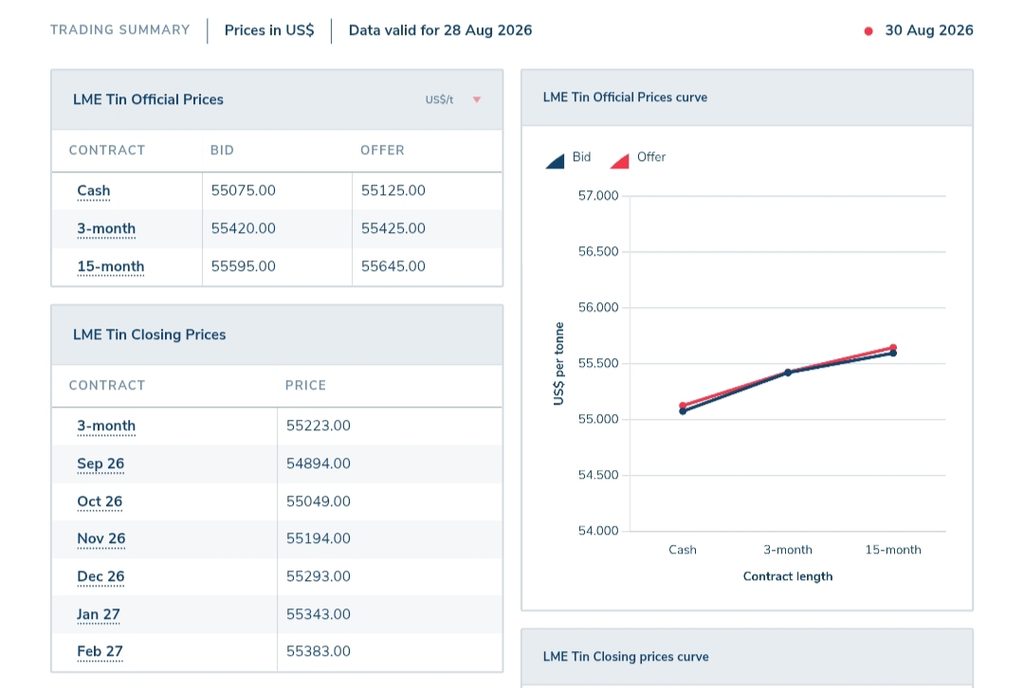Image resolution: width=1024 pixels, height=688 pixels.
Task: Open the Nov 26 contract link
Action: click(101, 539)
